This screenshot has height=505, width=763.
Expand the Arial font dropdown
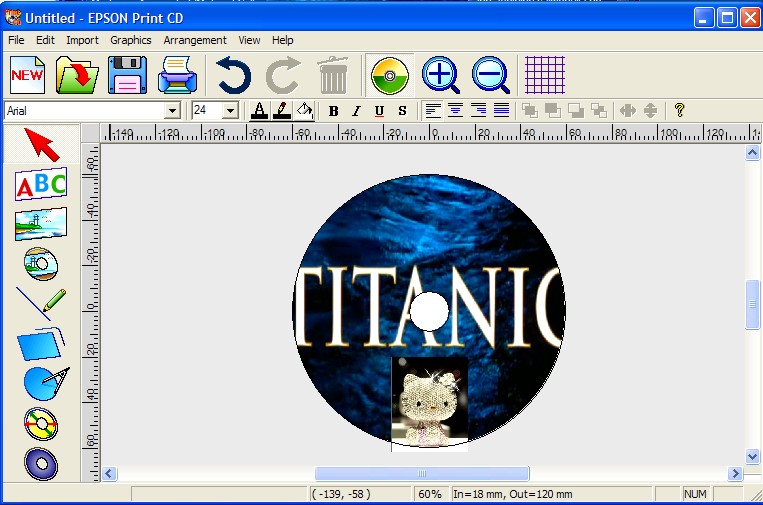(172, 111)
